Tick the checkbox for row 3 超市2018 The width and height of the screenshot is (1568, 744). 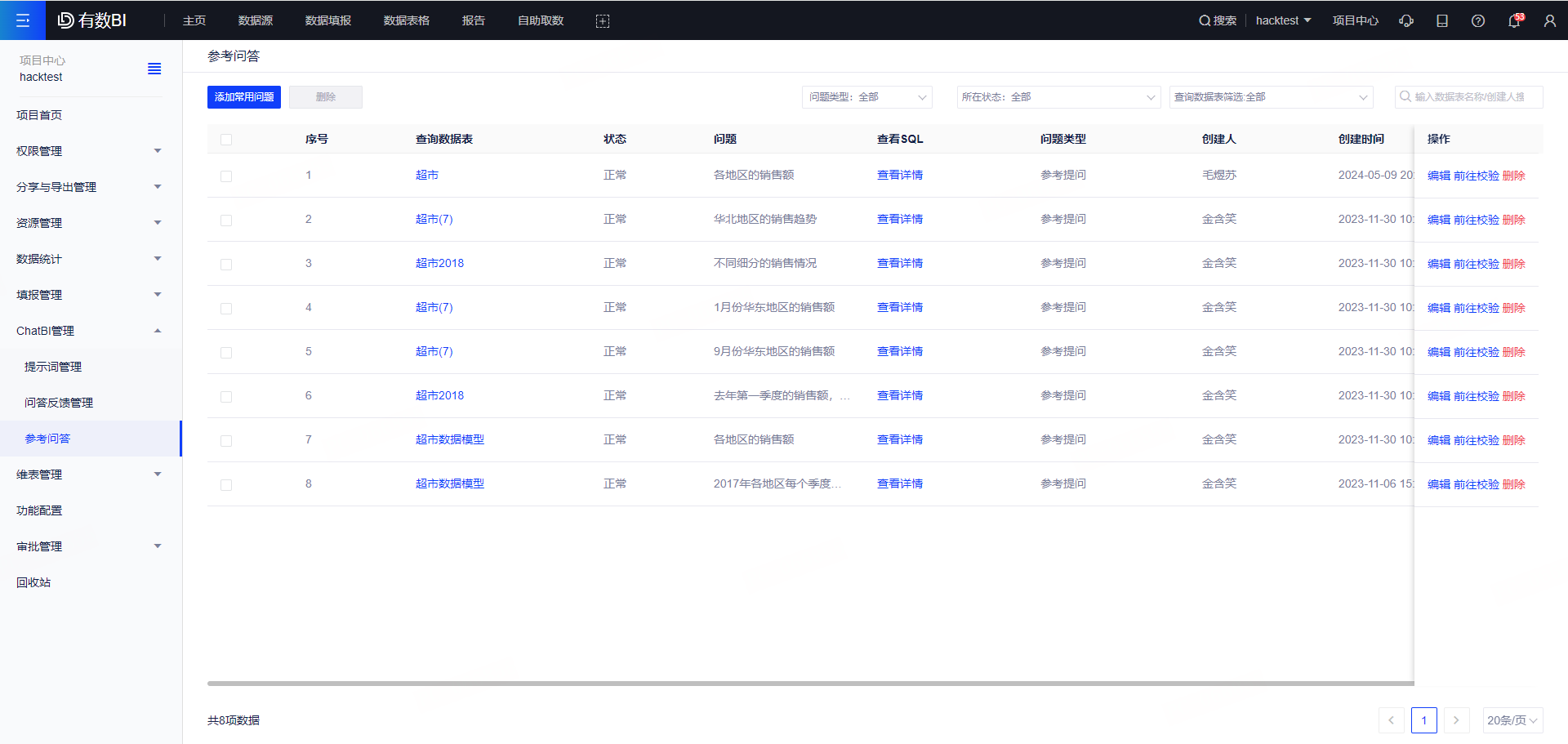point(226,264)
